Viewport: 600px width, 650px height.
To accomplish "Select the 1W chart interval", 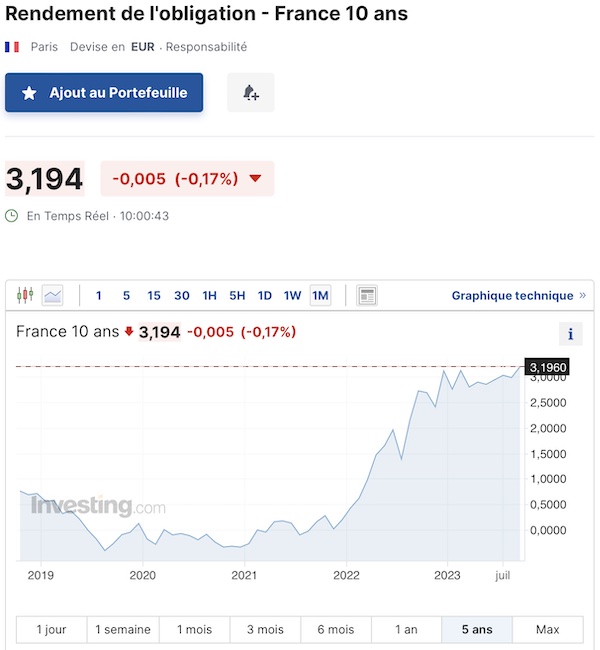I will coord(292,295).
